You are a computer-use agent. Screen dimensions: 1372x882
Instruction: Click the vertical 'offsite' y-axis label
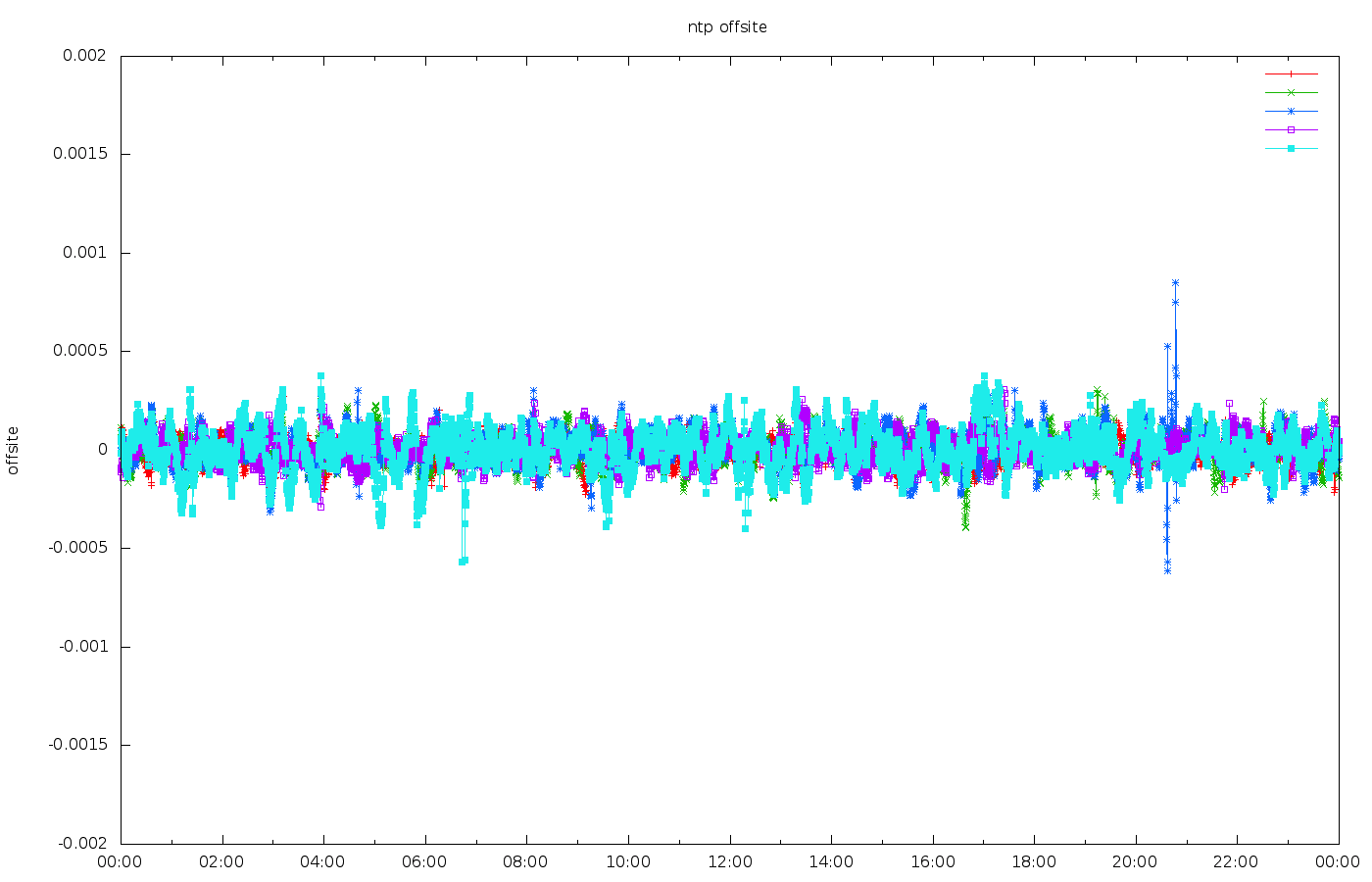pyautogui.click(x=14, y=450)
